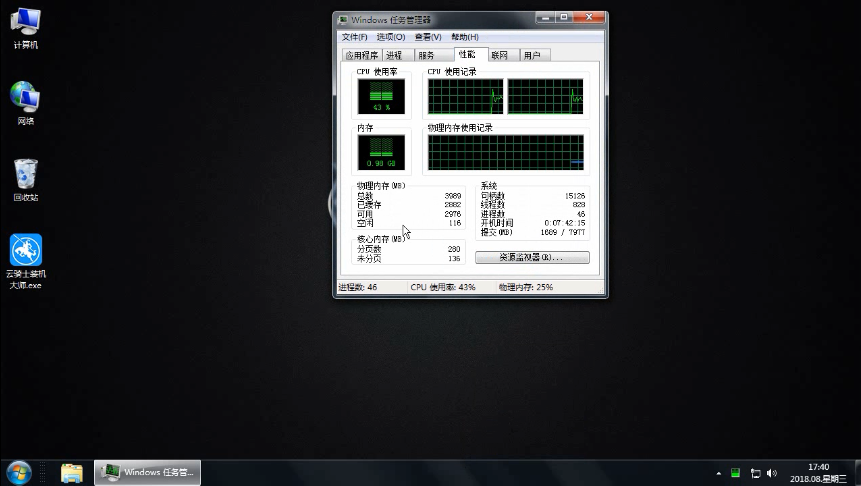
Task: Open the volume speaker tray icon
Action: [x=772, y=473]
